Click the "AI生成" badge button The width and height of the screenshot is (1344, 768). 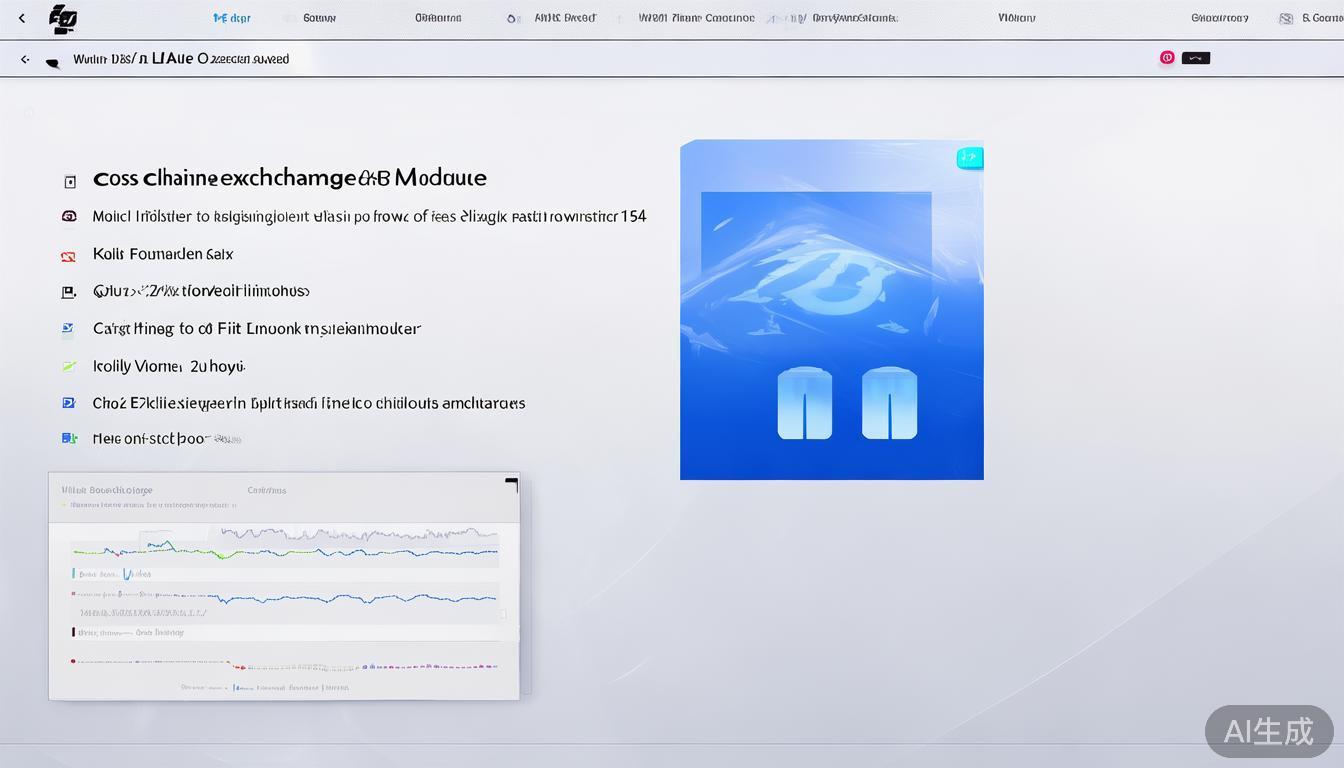[x=1268, y=731]
